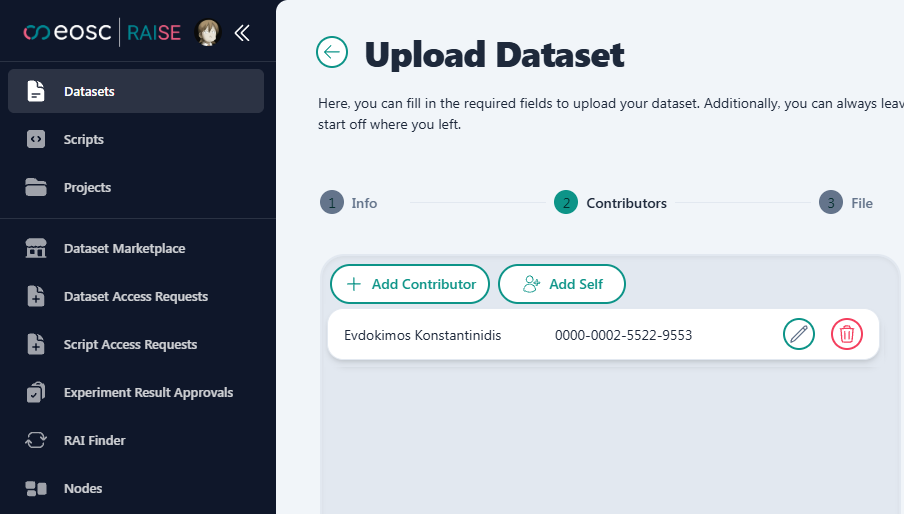Go back using the circled arrow
This screenshot has height=514, width=904.
332,52
